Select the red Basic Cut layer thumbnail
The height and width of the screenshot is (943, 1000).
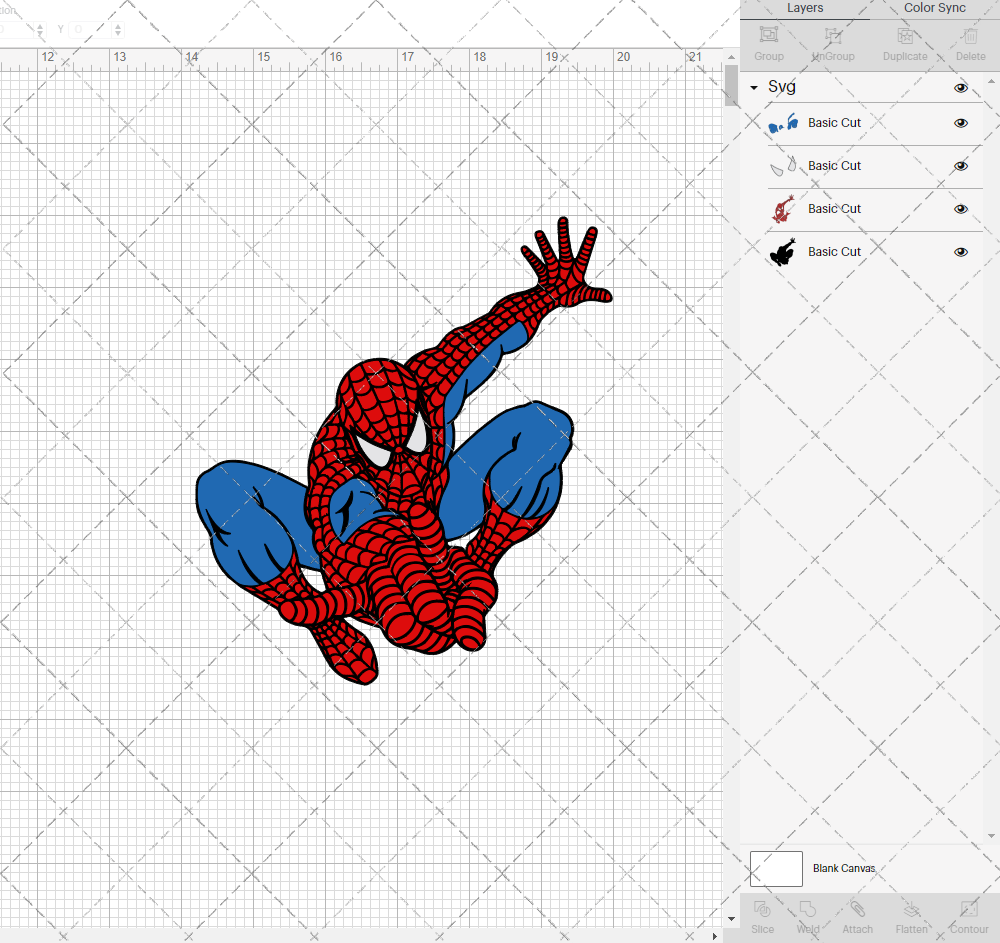[x=783, y=209]
